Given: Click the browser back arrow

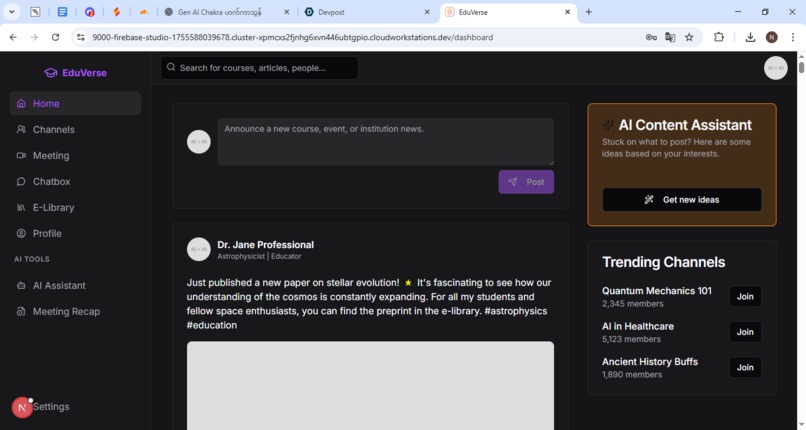Looking at the screenshot, I should 13,37.
